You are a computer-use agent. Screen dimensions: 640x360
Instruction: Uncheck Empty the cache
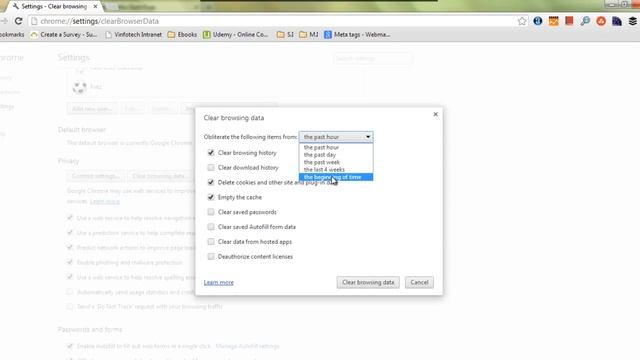[x=211, y=197]
